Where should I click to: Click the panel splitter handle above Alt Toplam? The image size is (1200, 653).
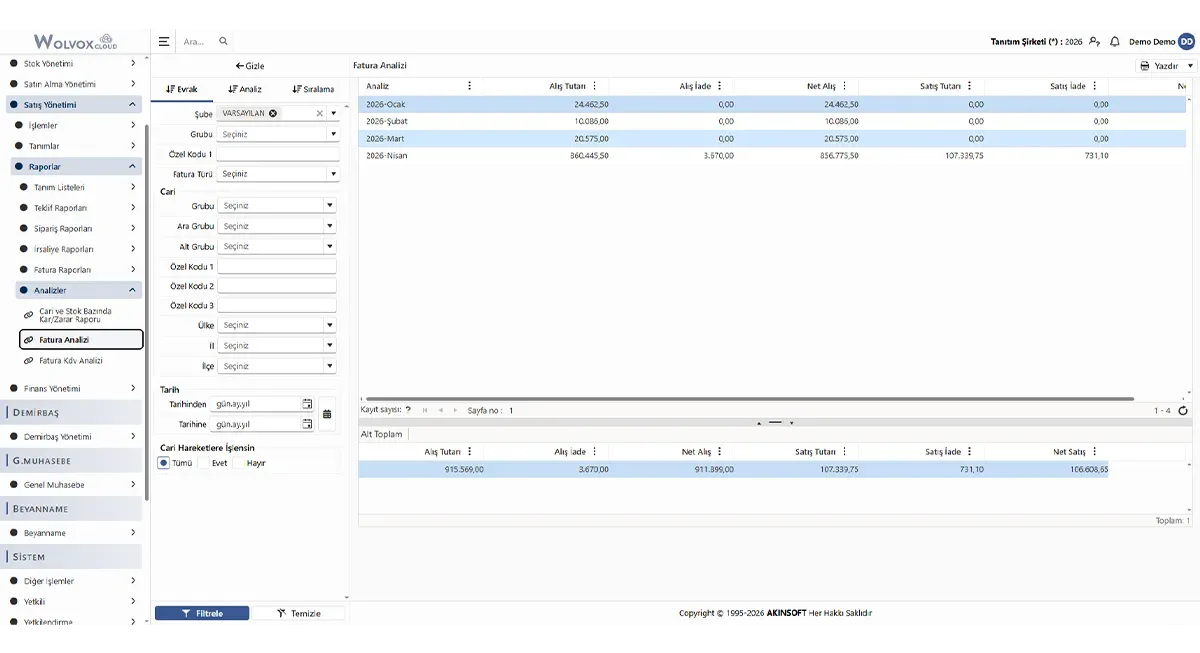[775, 422]
